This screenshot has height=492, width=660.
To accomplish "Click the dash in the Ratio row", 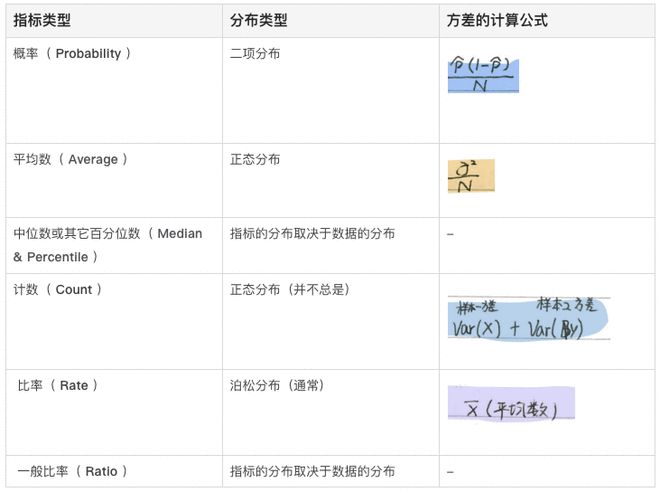I will click(x=450, y=471).
